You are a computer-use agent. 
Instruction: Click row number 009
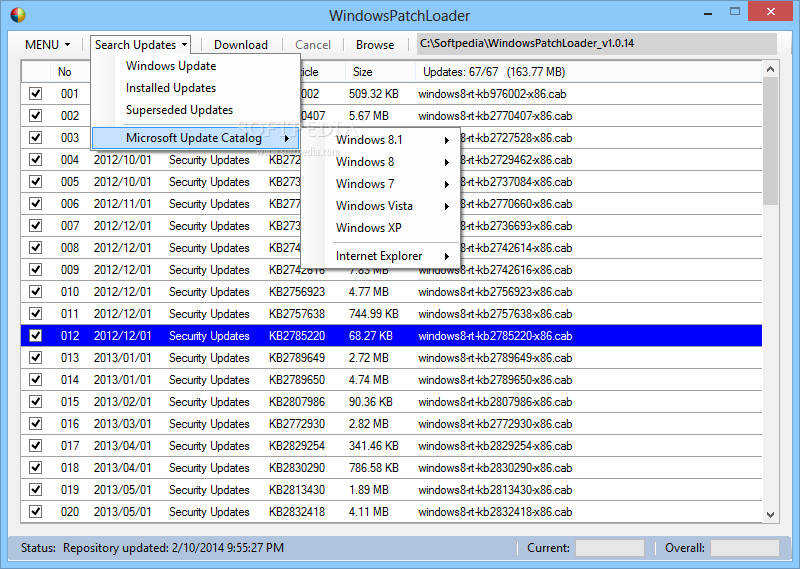70,269
